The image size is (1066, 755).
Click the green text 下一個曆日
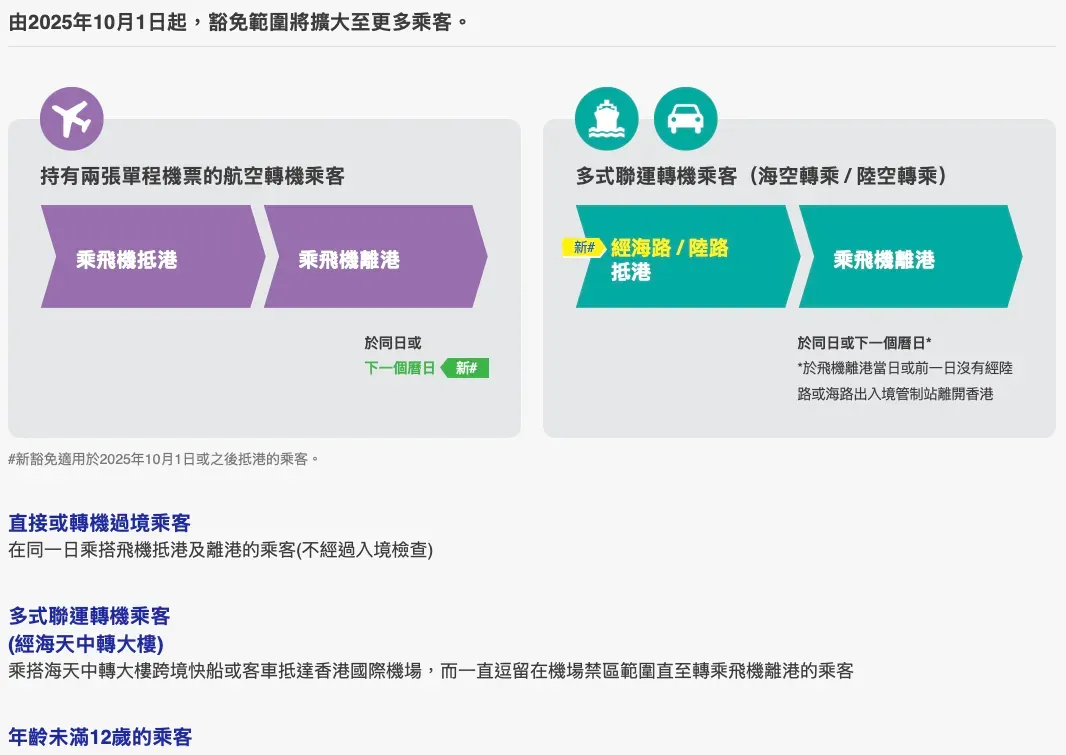400,368
